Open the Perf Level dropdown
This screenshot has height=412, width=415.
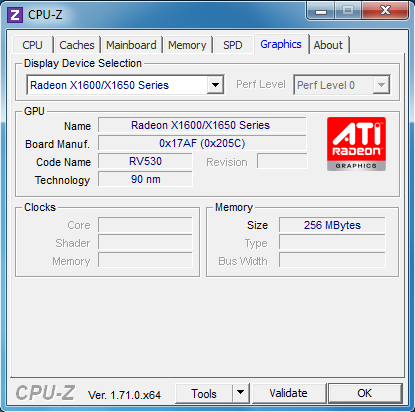click(342, 85)
